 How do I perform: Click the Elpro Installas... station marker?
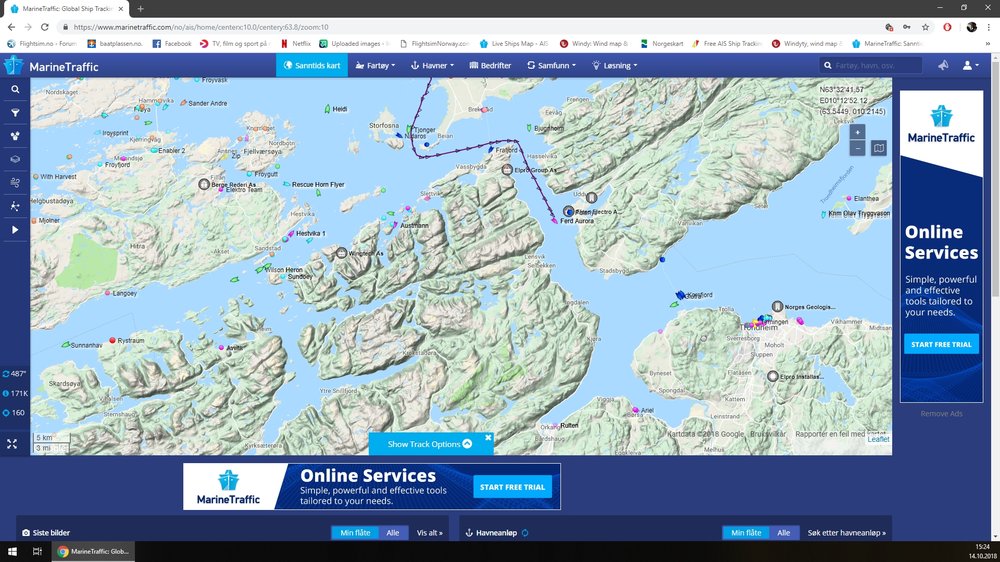[x=772, y=376]
